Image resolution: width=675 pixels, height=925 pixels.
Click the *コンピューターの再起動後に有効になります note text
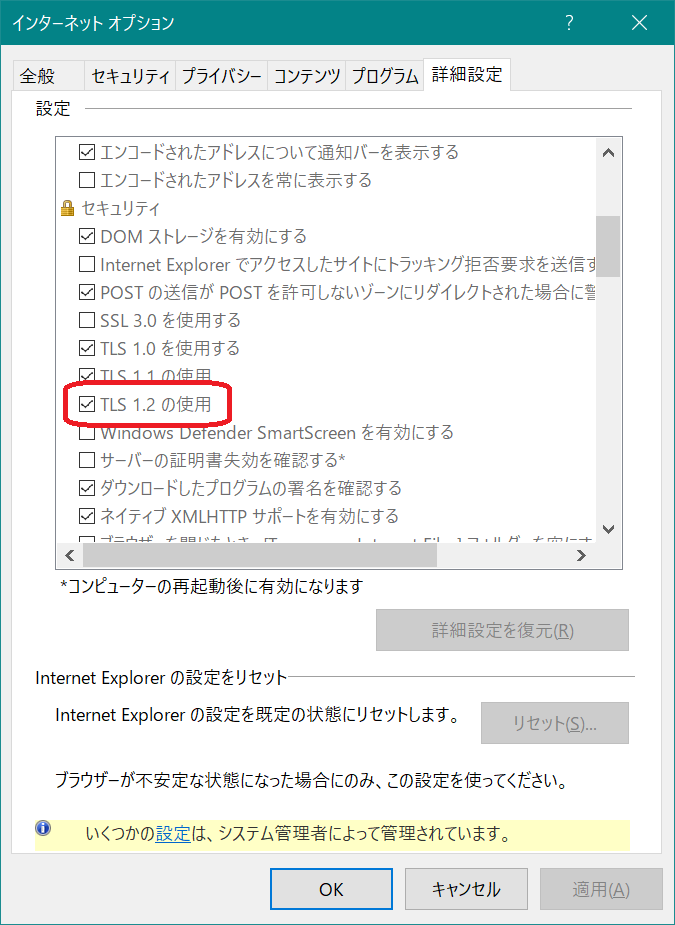tap(212, 587)
